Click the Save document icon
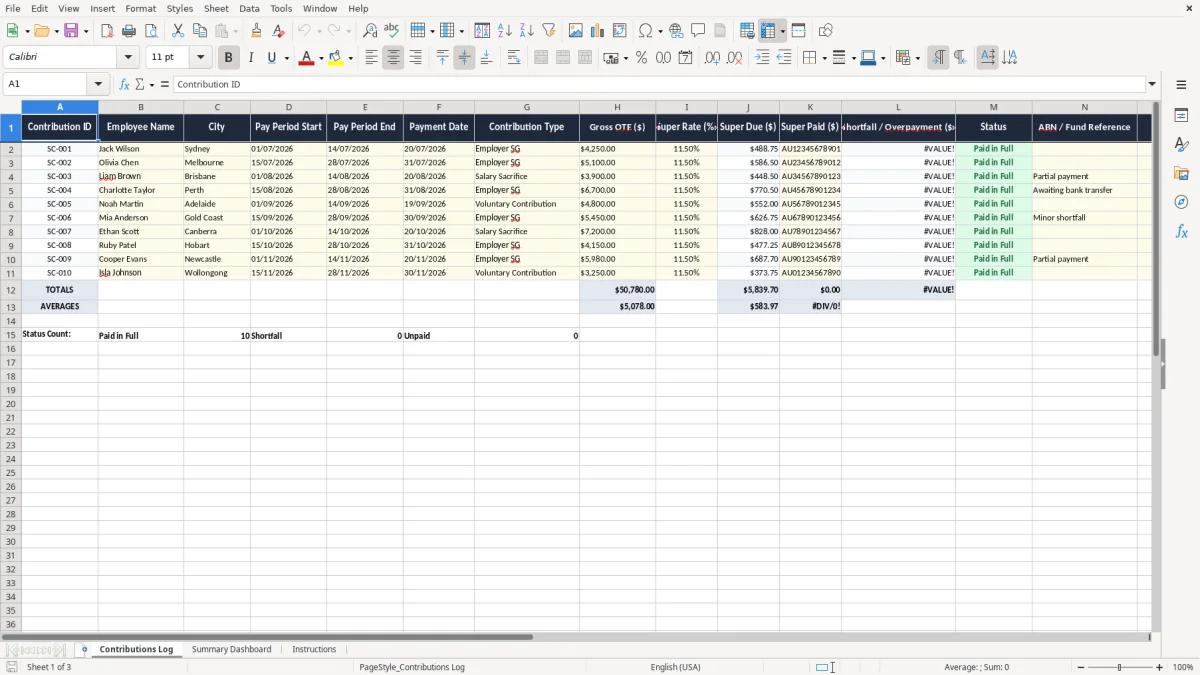The height and width of the screenshot is (675, 1200). click(x=71, y=31)
